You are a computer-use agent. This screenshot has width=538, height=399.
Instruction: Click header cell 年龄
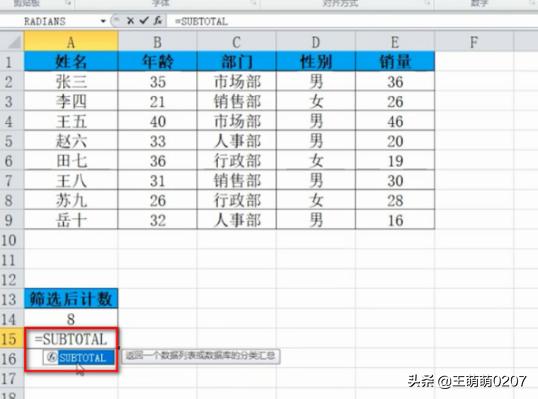pos(157,62)
